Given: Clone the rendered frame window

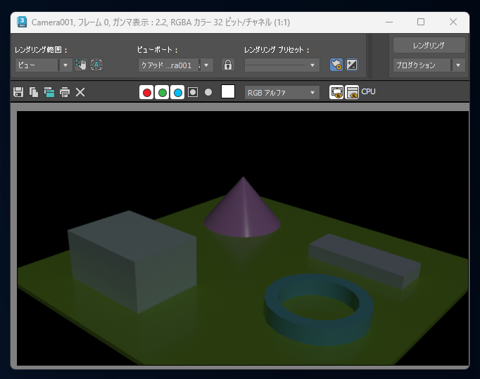Looking at the screenshot, I should [49, 92].
